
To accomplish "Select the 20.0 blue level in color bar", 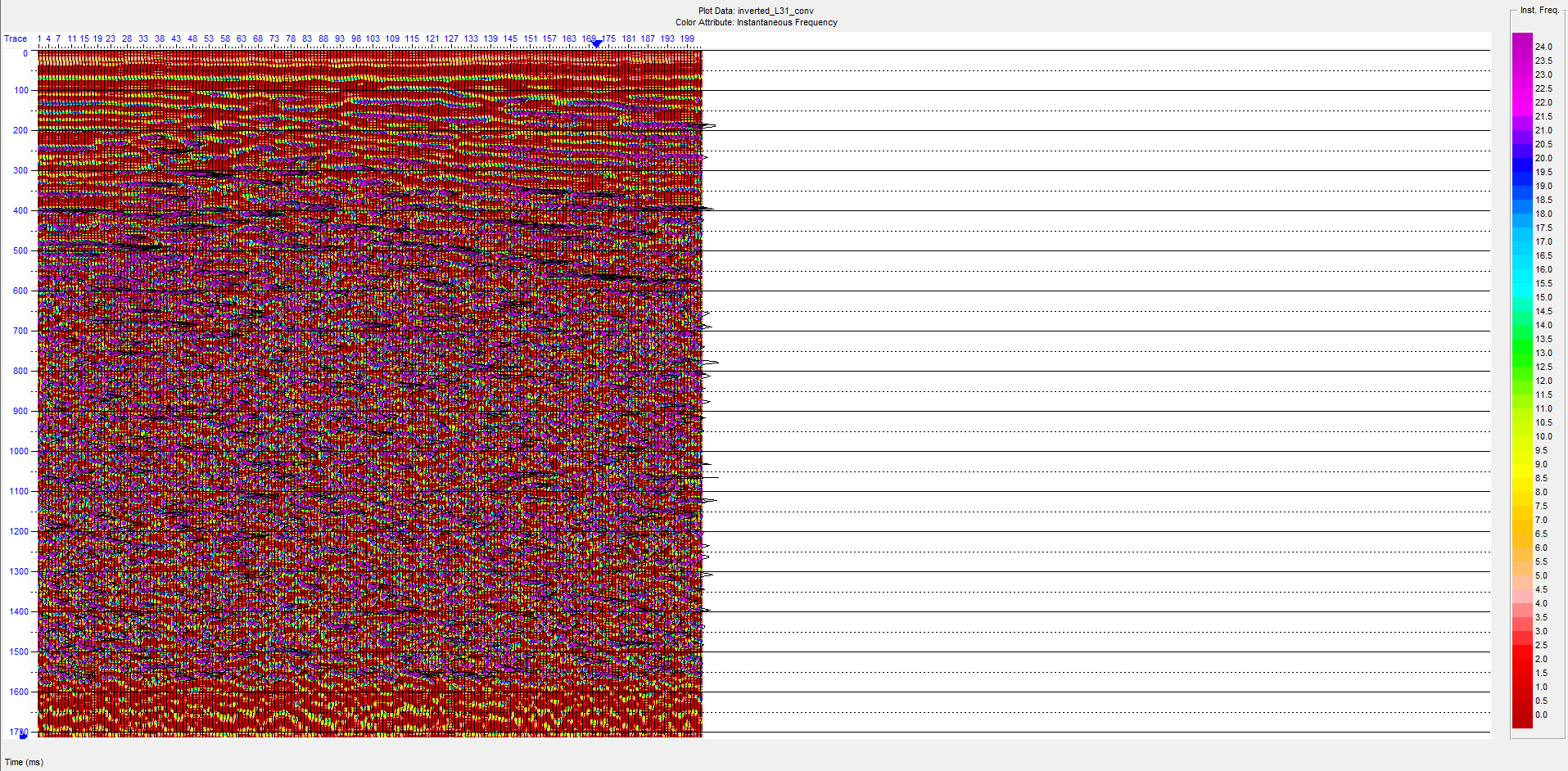I will pos(1522,158).
